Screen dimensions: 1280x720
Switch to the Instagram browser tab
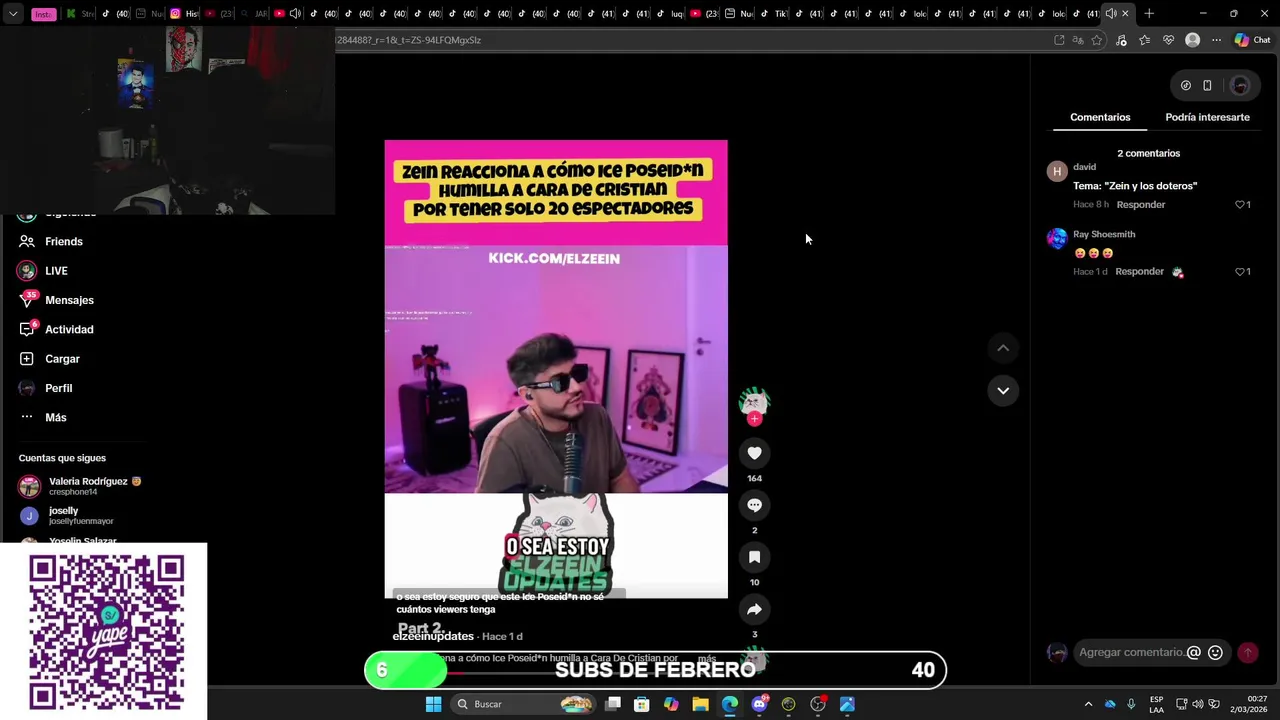click(185, 14)
